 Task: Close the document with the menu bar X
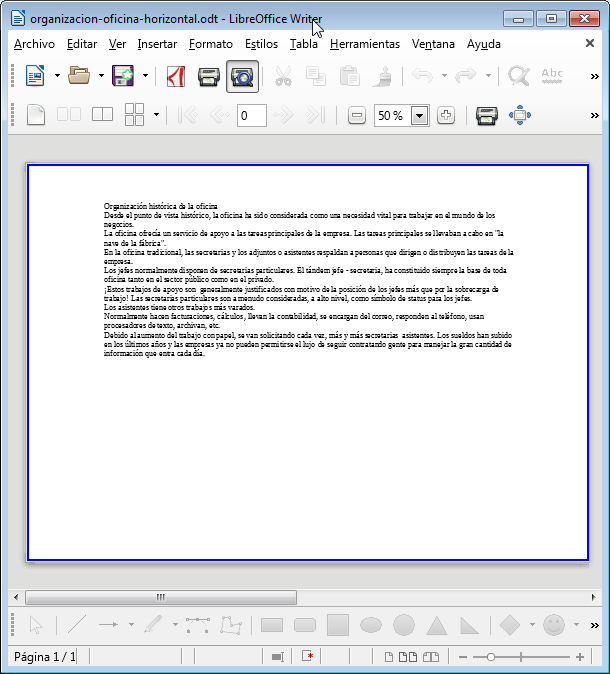click(590, 43)
